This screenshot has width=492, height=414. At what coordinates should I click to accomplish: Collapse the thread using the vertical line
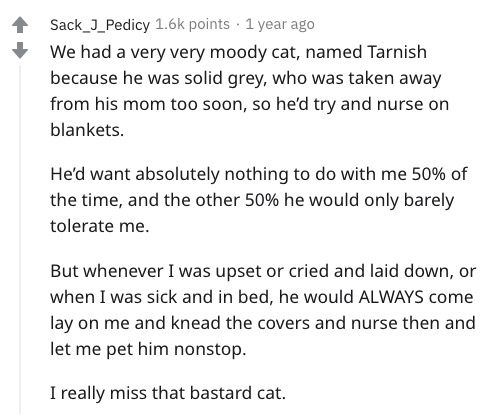pos(20,239)
